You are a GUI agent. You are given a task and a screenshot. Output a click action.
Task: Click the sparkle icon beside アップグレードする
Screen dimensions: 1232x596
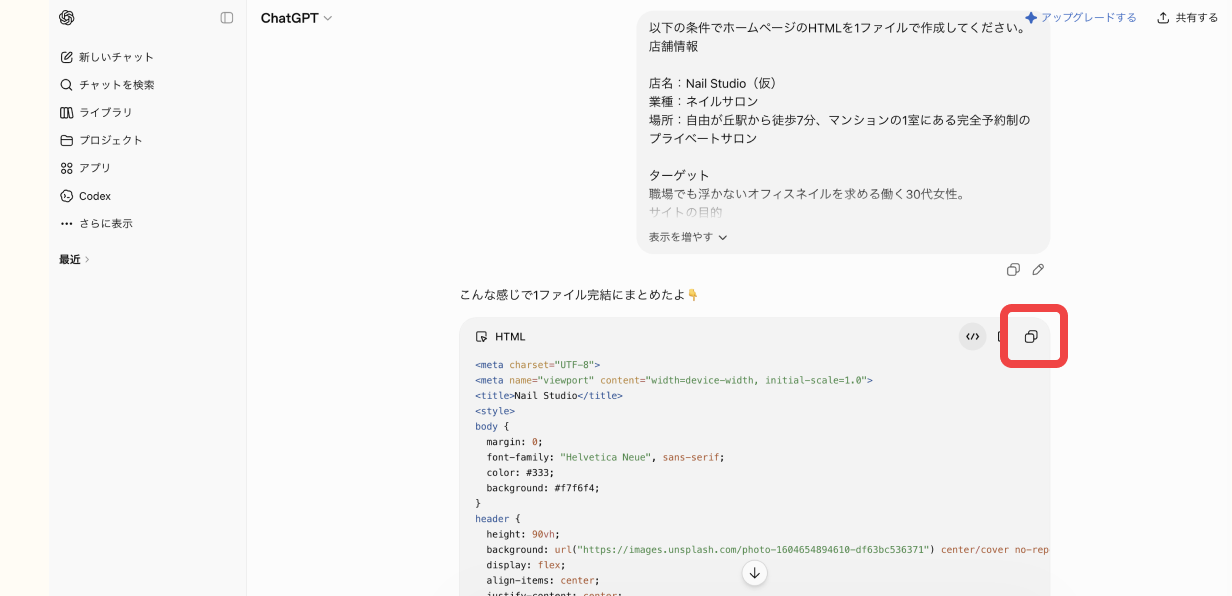pos(1031,18)
